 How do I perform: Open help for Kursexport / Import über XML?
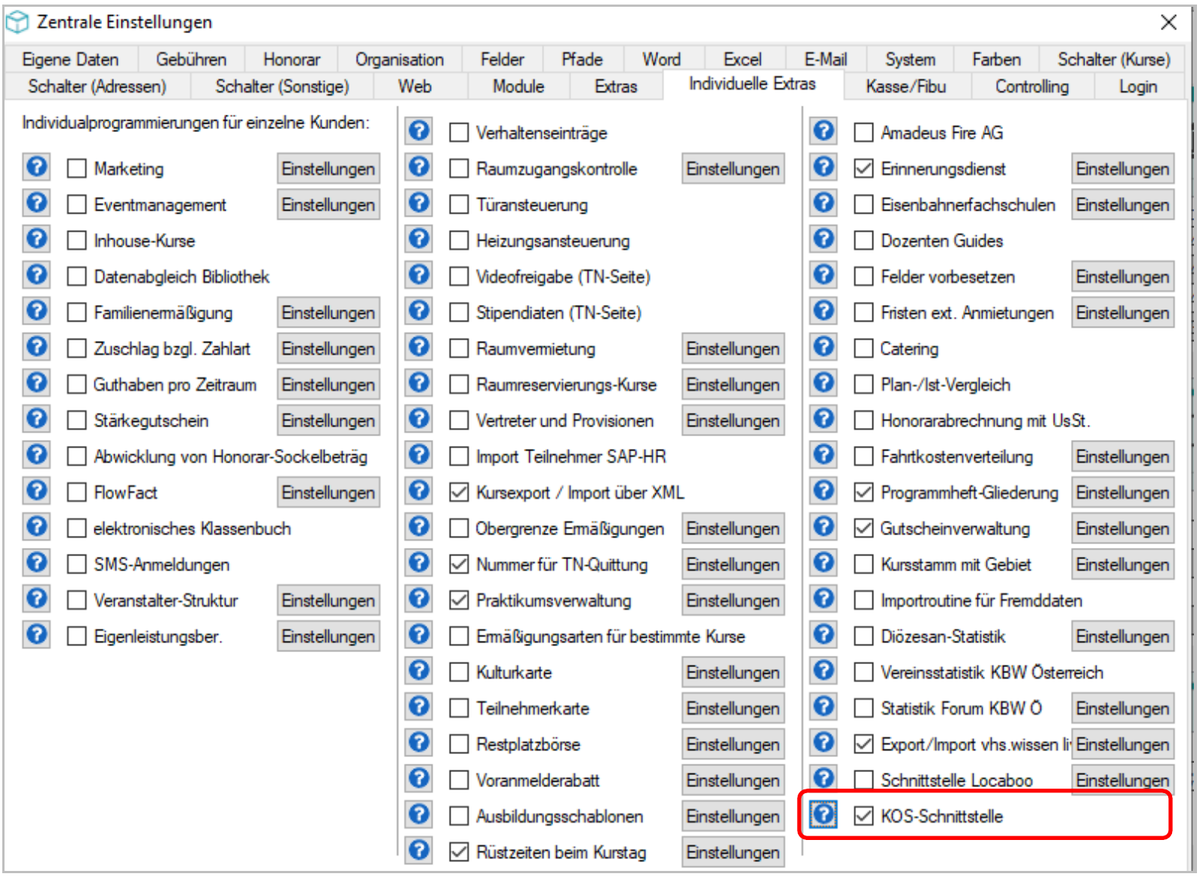pos(420,492)
